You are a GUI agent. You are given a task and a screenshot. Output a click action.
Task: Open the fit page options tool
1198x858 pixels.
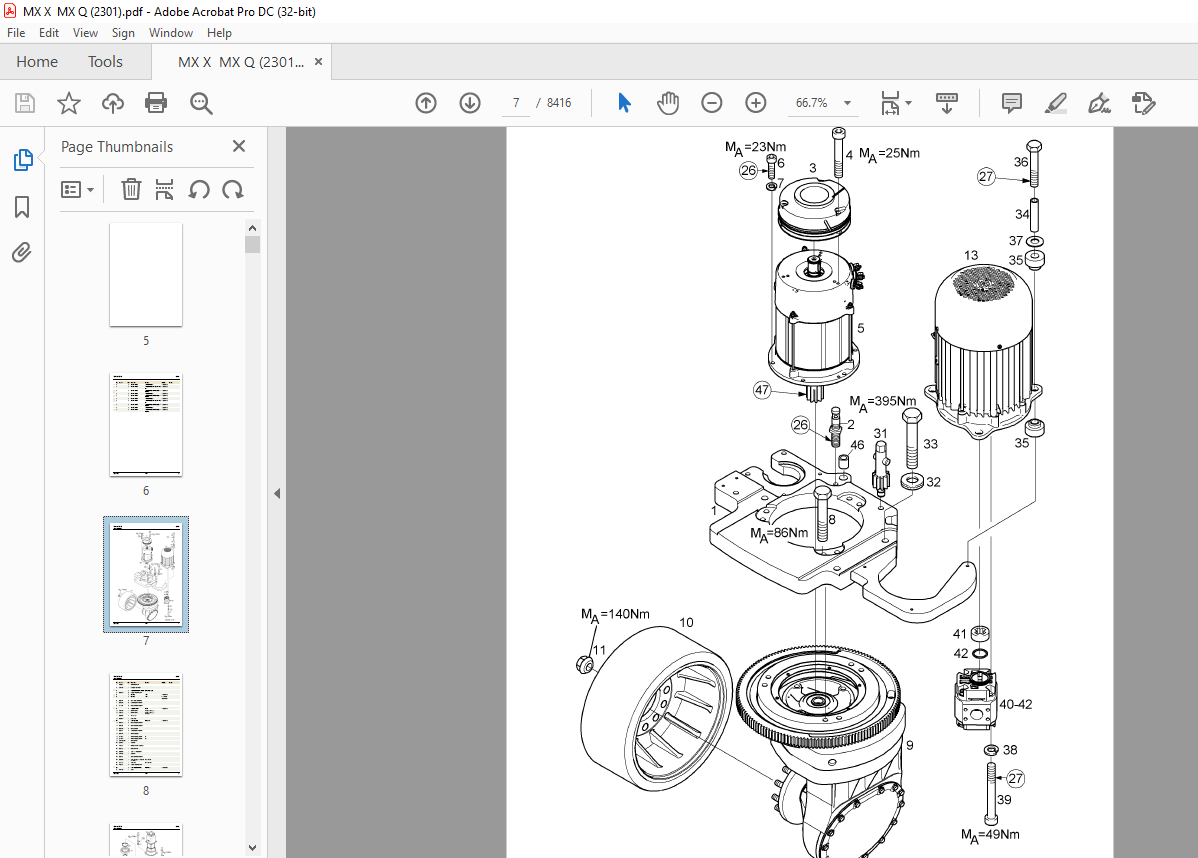pyautogui.click(x=895, y=103)
